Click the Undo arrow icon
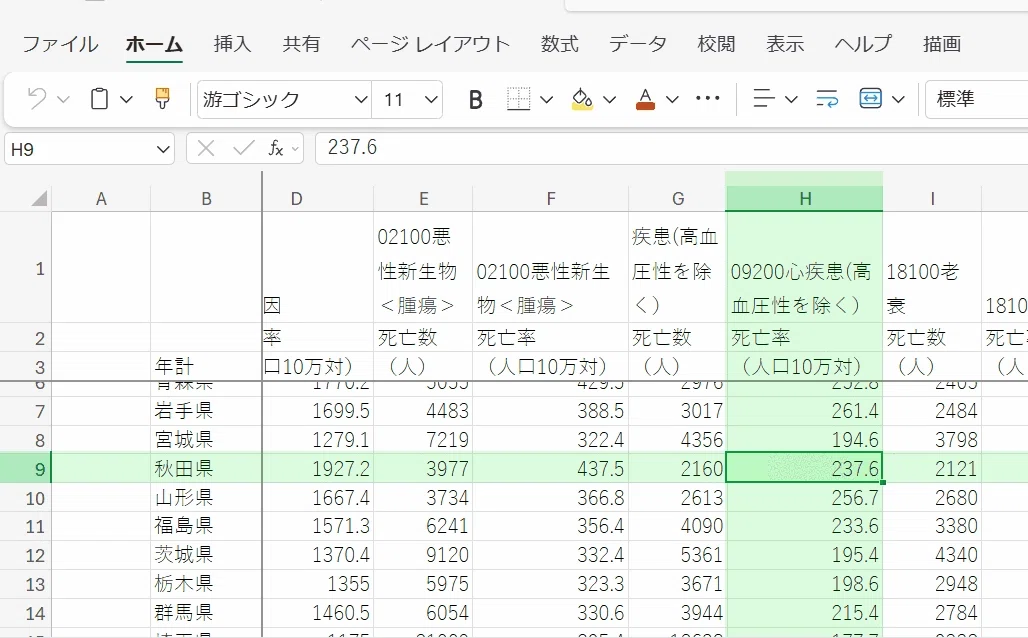Image resolution: width=1028 pixels, height=638 pixels. [36, 99]
